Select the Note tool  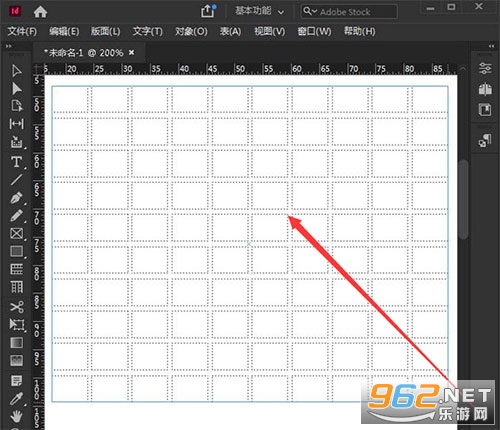pyautogui.click(x=16, y=381)
